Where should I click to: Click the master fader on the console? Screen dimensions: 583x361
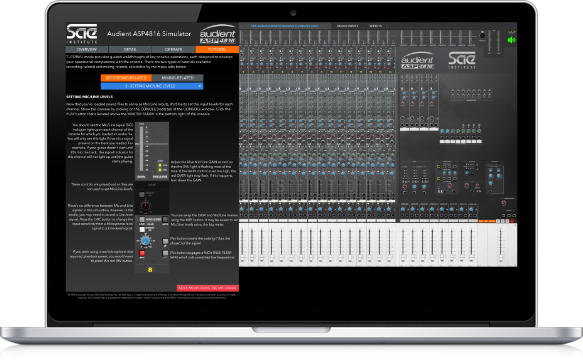(x=501, y=245)
